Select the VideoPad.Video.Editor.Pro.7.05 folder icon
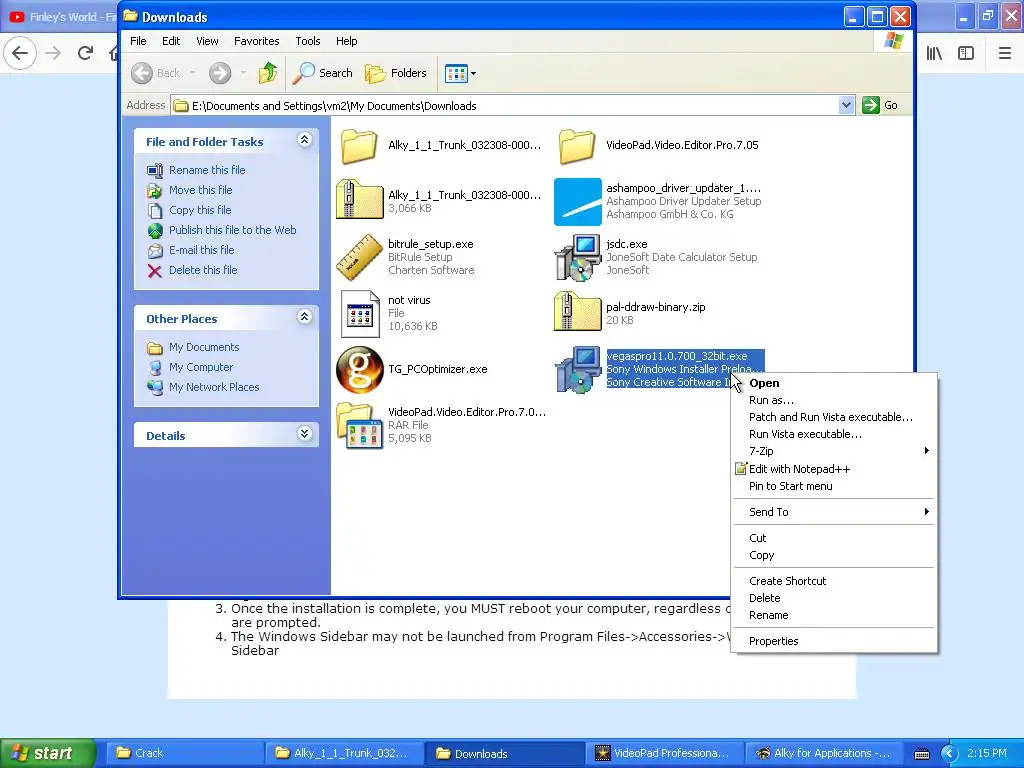 coord(577,146)
